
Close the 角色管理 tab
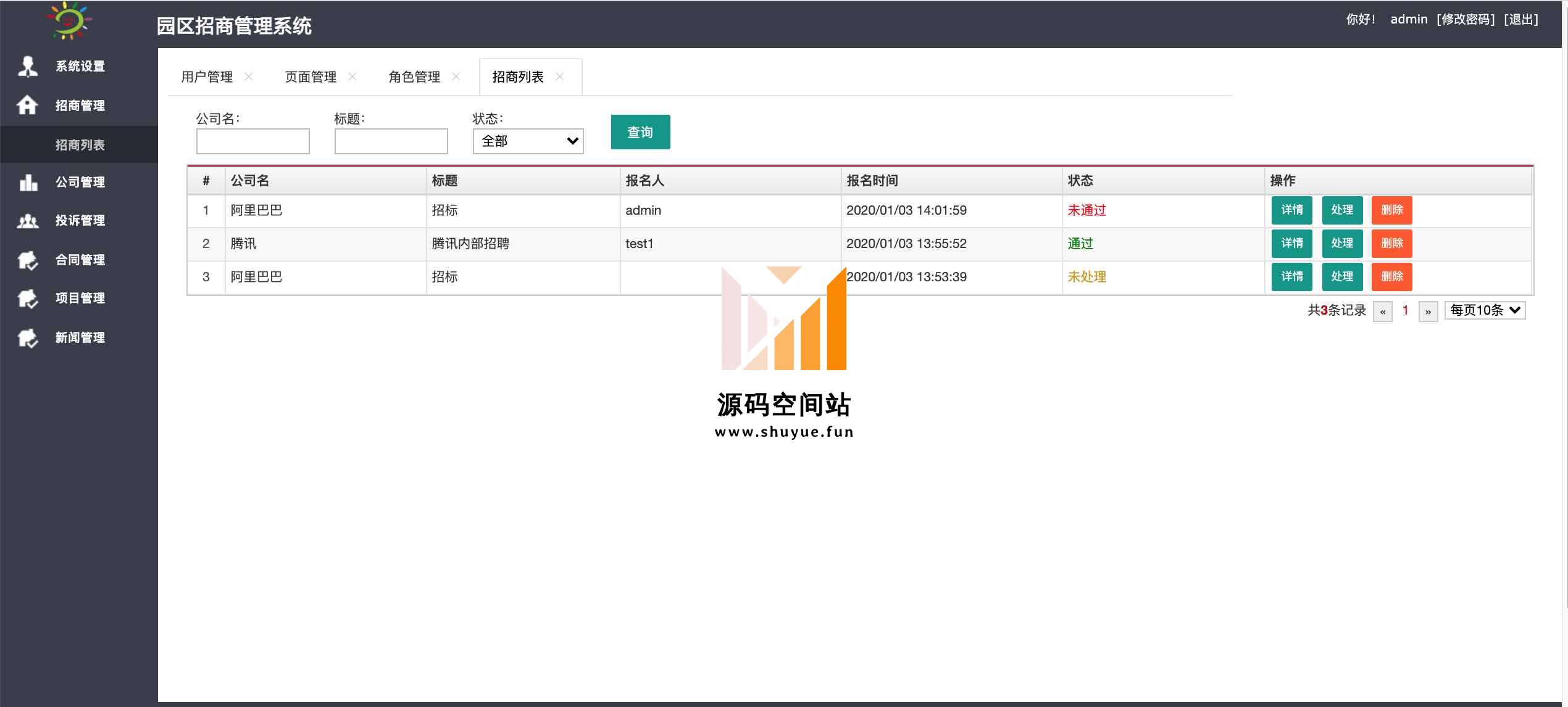click(456, 76)
